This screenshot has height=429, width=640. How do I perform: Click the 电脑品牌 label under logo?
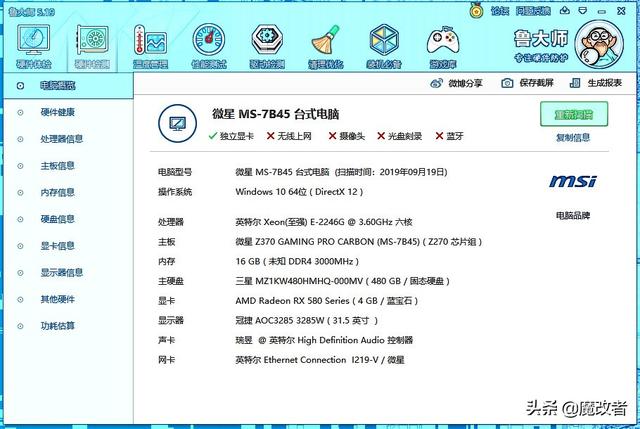click(x=573, y=216)
